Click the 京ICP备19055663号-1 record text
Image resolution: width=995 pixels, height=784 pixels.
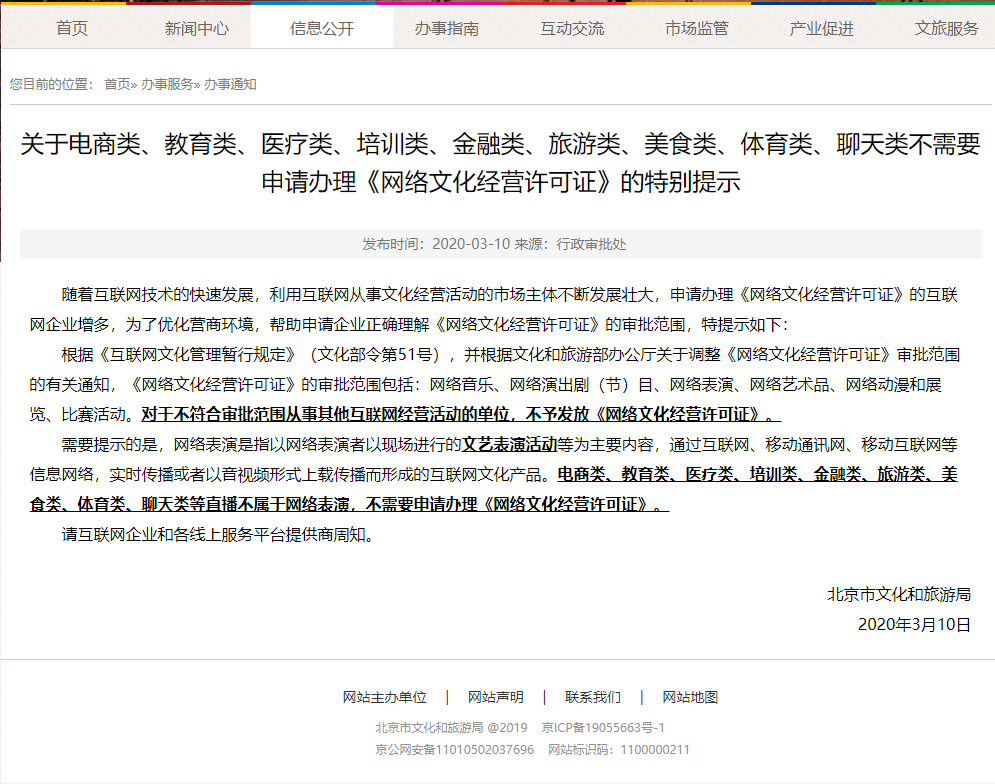[x=603, y=728]
